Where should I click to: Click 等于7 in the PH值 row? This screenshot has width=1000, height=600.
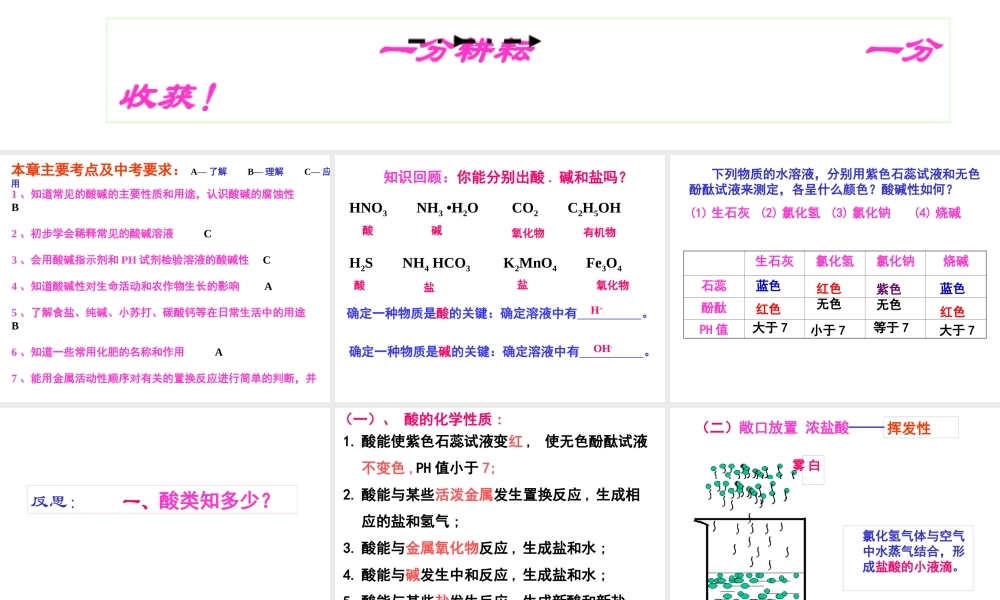click(x=891, y=328)
